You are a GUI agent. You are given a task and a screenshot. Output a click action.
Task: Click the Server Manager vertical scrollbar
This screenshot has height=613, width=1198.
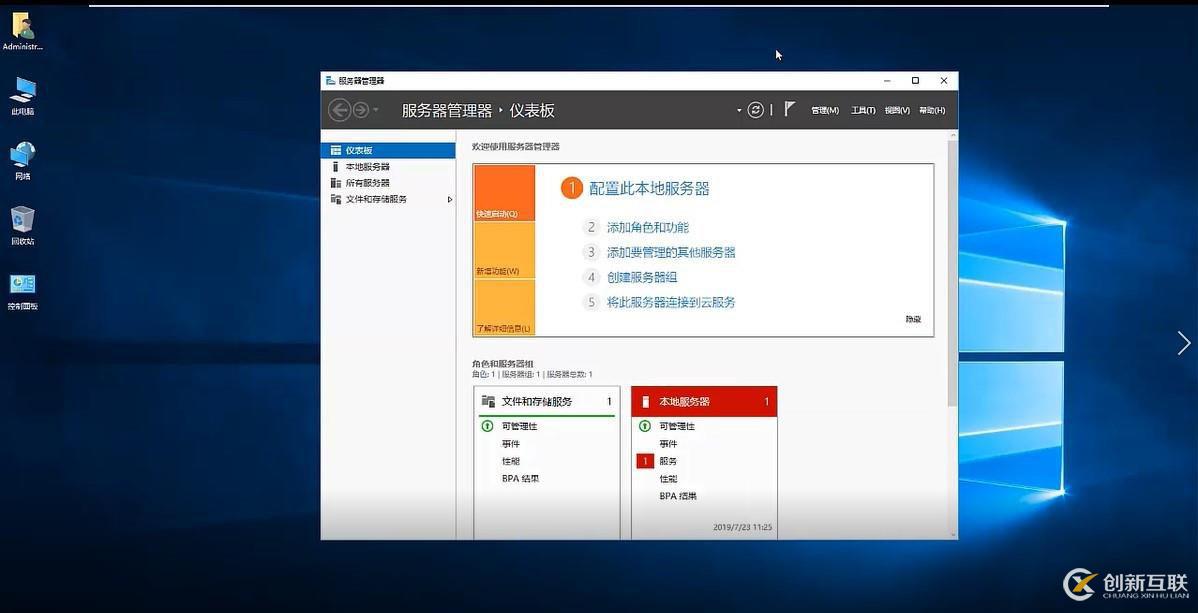pyautogui.click(x=952, y=272)
